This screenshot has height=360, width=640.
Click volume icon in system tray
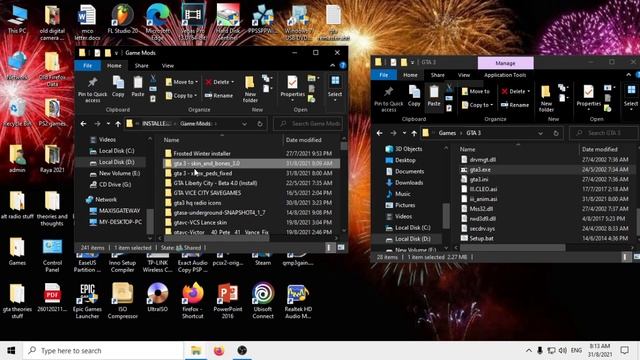562,351
